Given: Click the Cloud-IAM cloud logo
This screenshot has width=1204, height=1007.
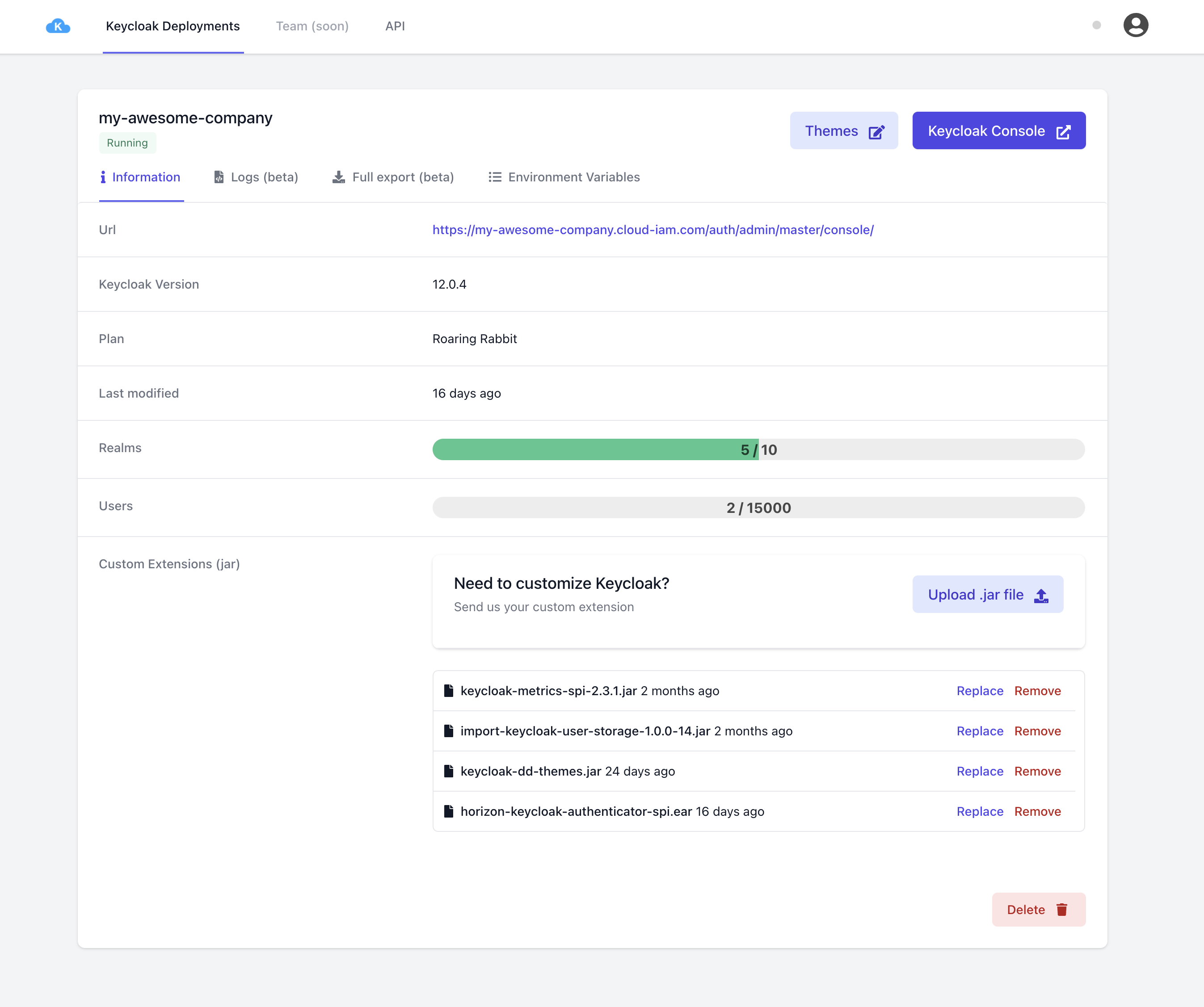Looking at the screenshot, I should pos(58,26).
